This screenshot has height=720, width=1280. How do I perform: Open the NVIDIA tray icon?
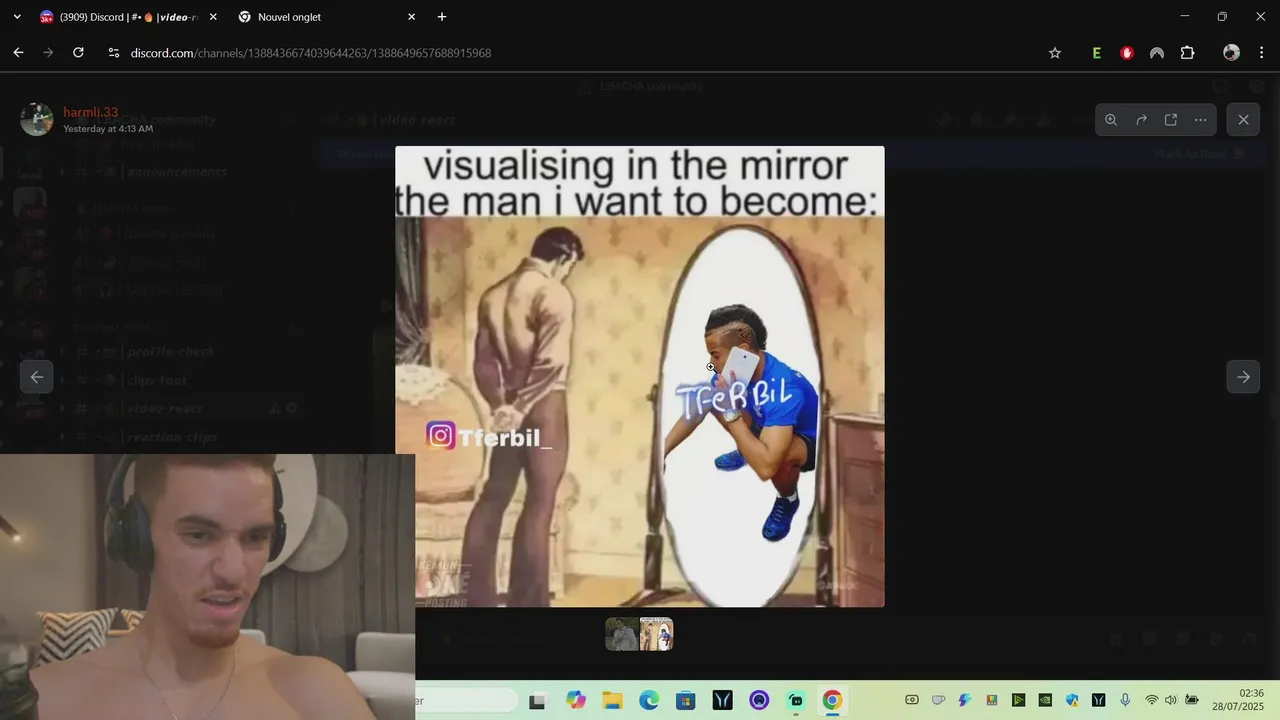[1045, 700]
